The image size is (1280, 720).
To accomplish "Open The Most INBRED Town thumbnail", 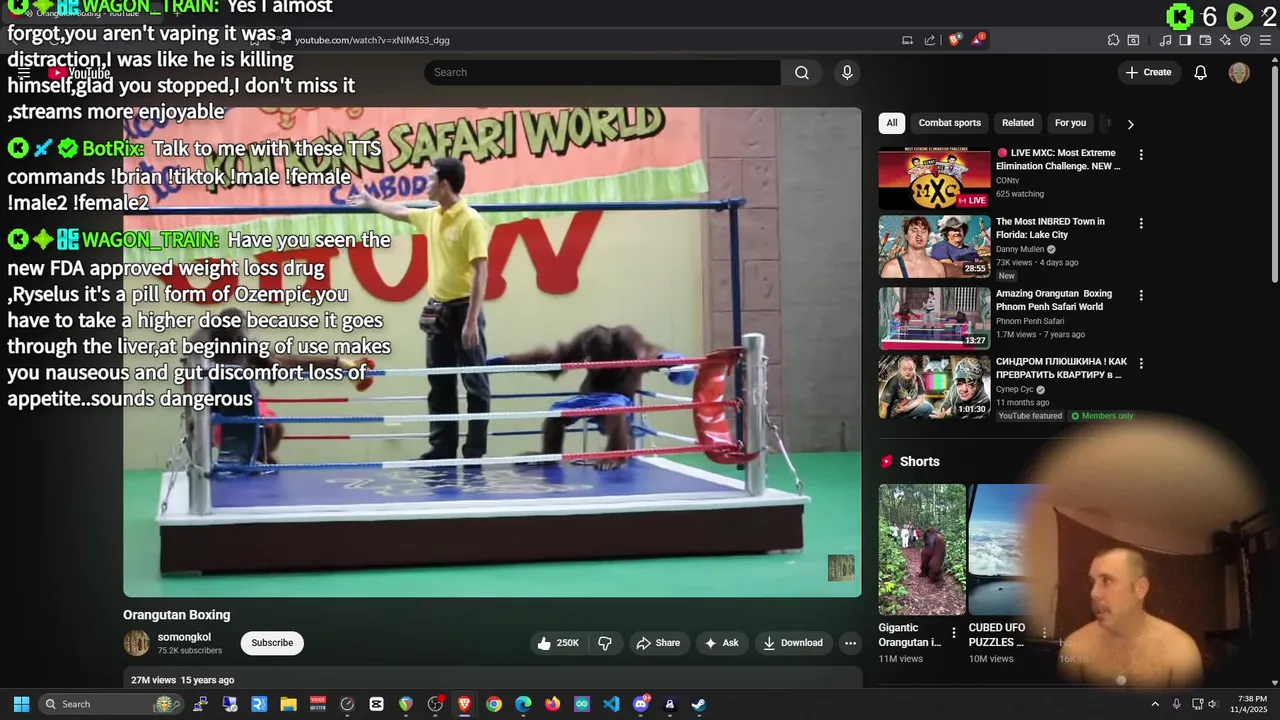I will tap(934, 246).
